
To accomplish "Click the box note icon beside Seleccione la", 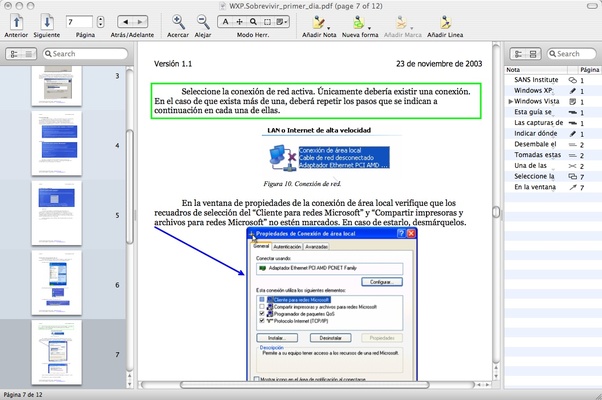I will click(x=572, y=177).
